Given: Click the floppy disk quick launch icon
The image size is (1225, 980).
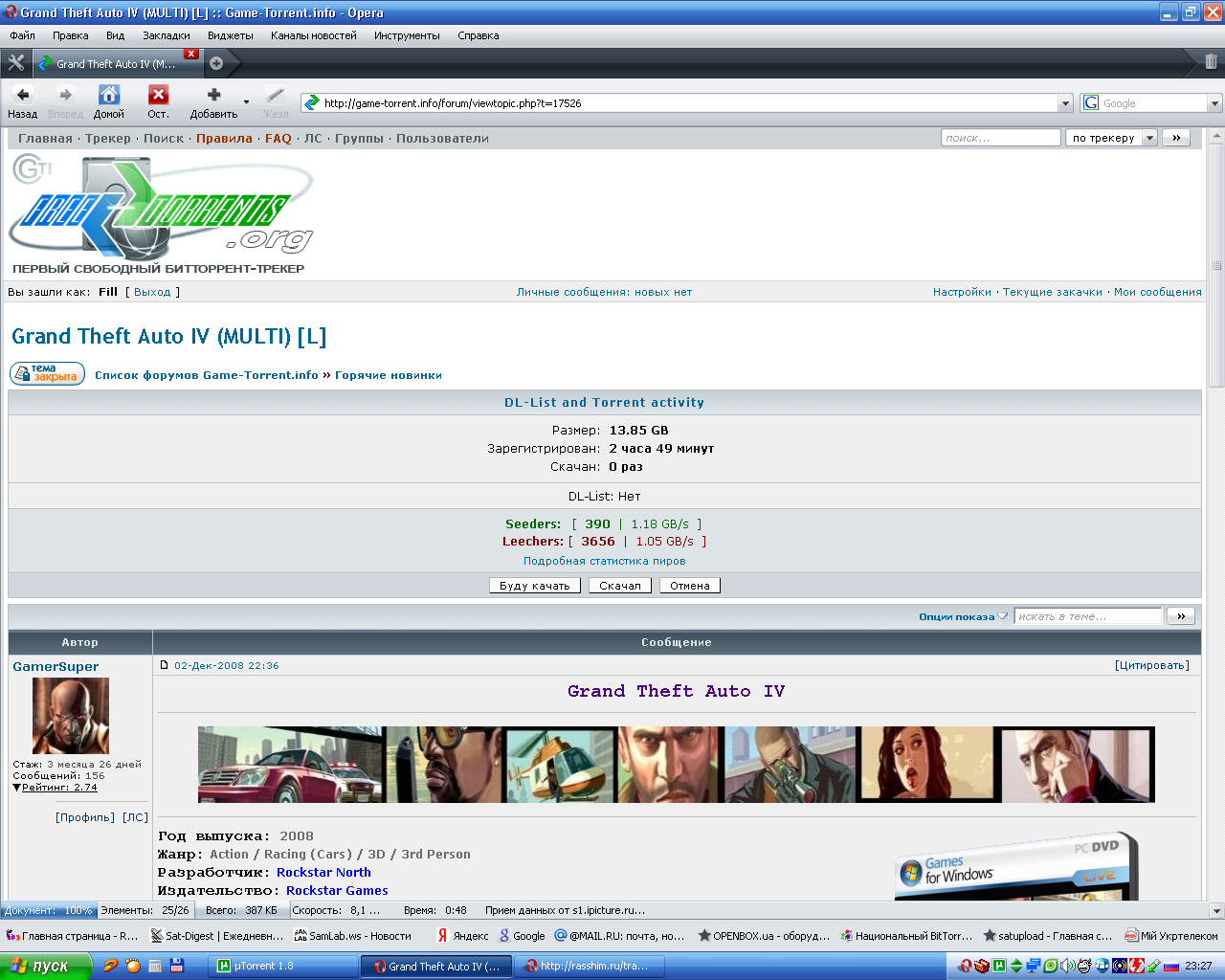Looking at the screenshot, I should click(x=176, y=966).
